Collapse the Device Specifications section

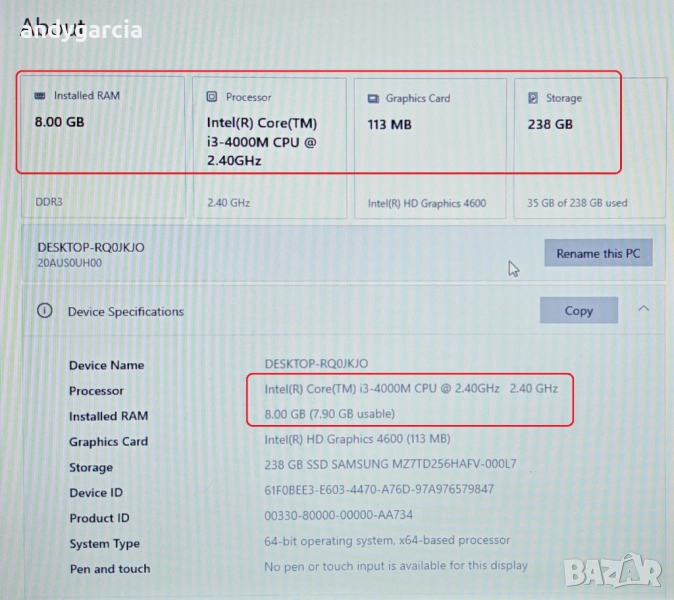644,310
